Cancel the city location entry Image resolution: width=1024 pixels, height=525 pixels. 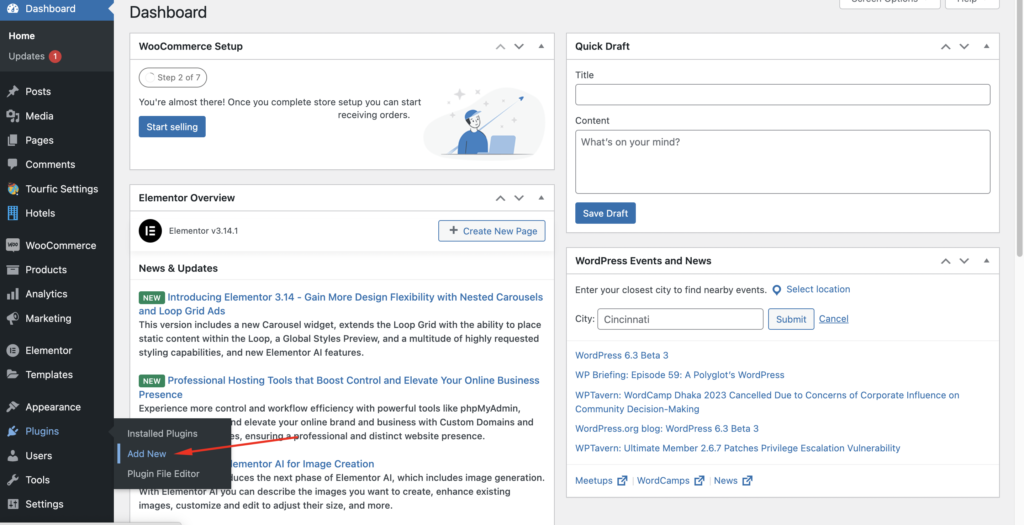(834, 319)
